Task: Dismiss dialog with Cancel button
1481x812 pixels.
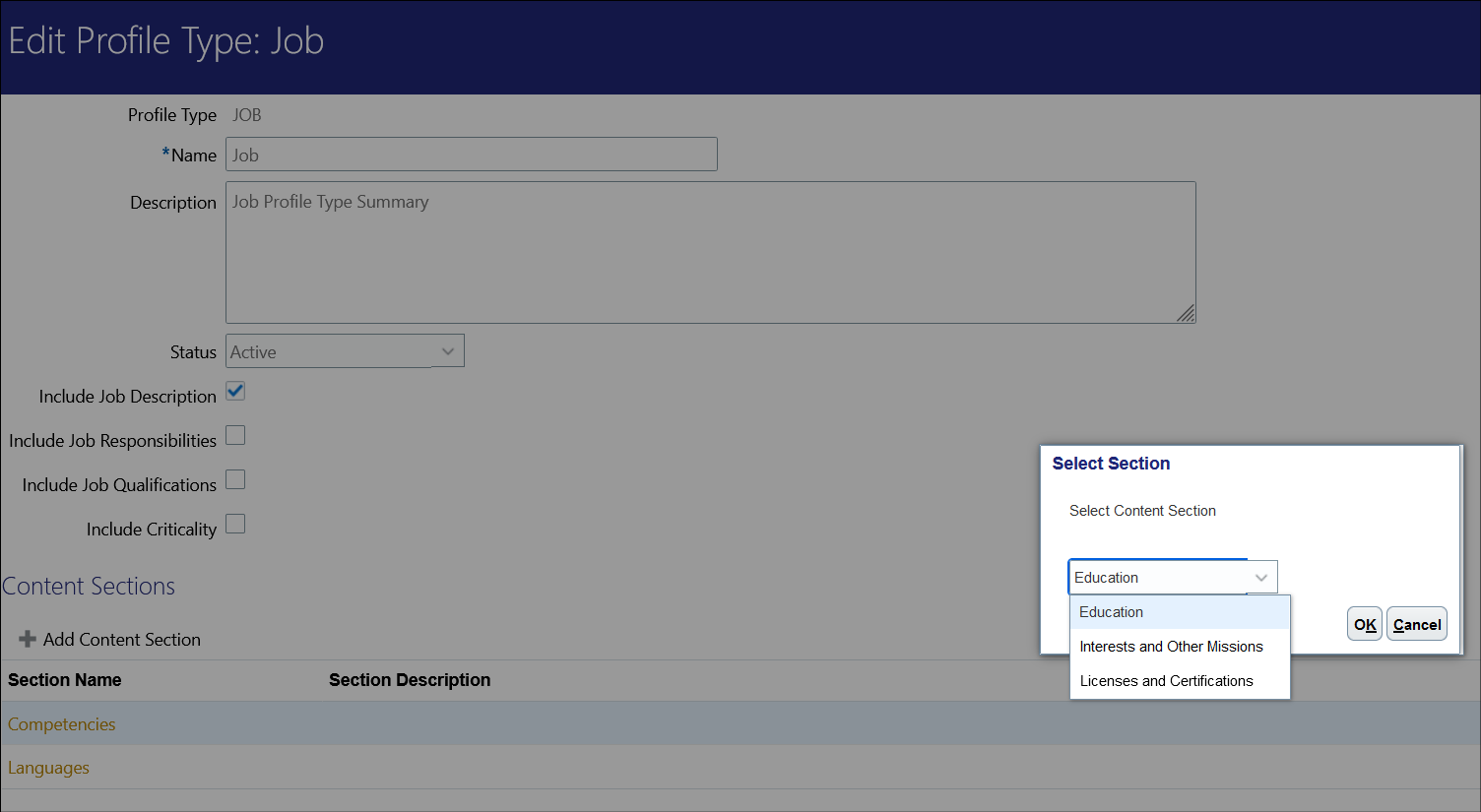Action: (1417, 624)
